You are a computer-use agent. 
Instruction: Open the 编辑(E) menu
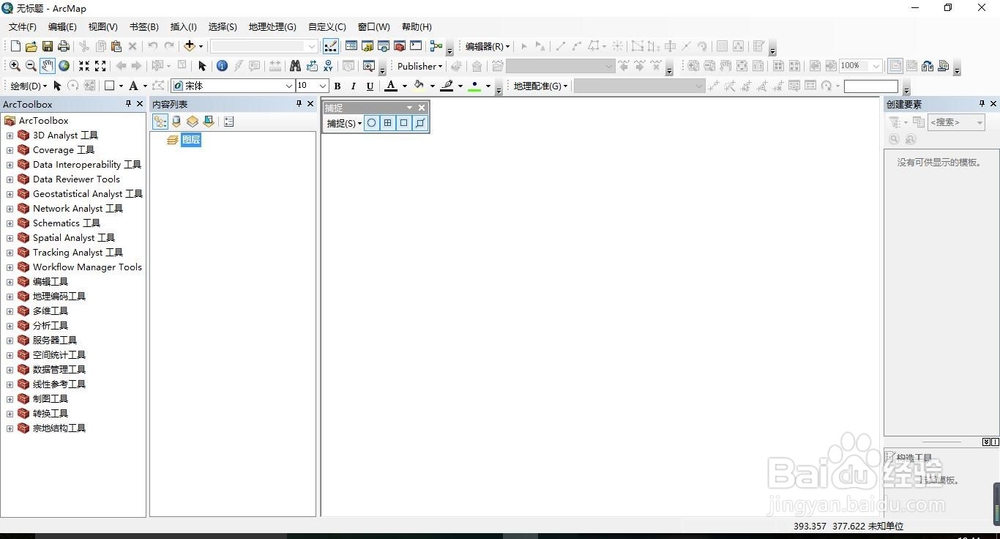[x=62, y=27]
